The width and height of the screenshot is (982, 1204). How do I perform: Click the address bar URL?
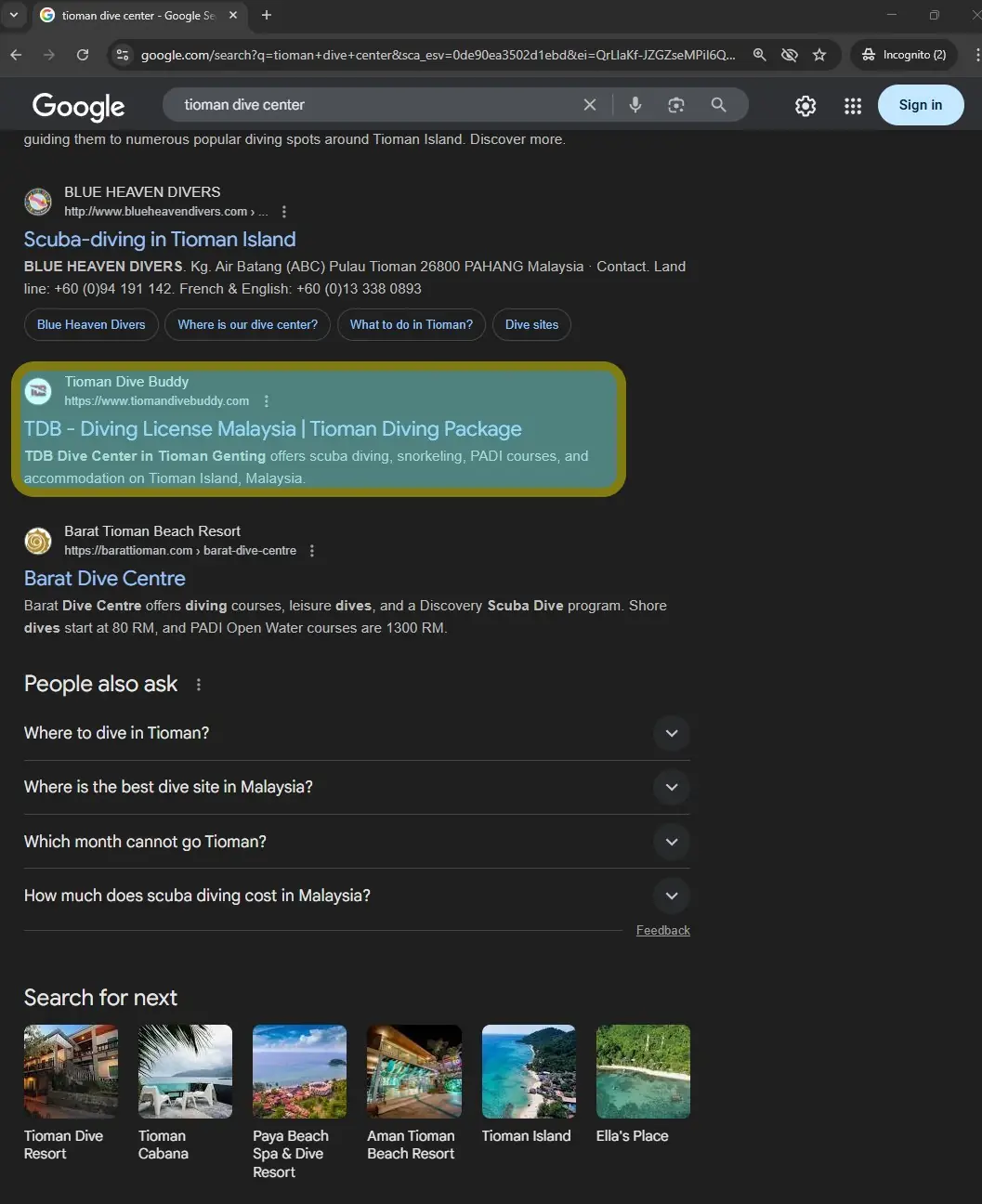tap(438, 55)
